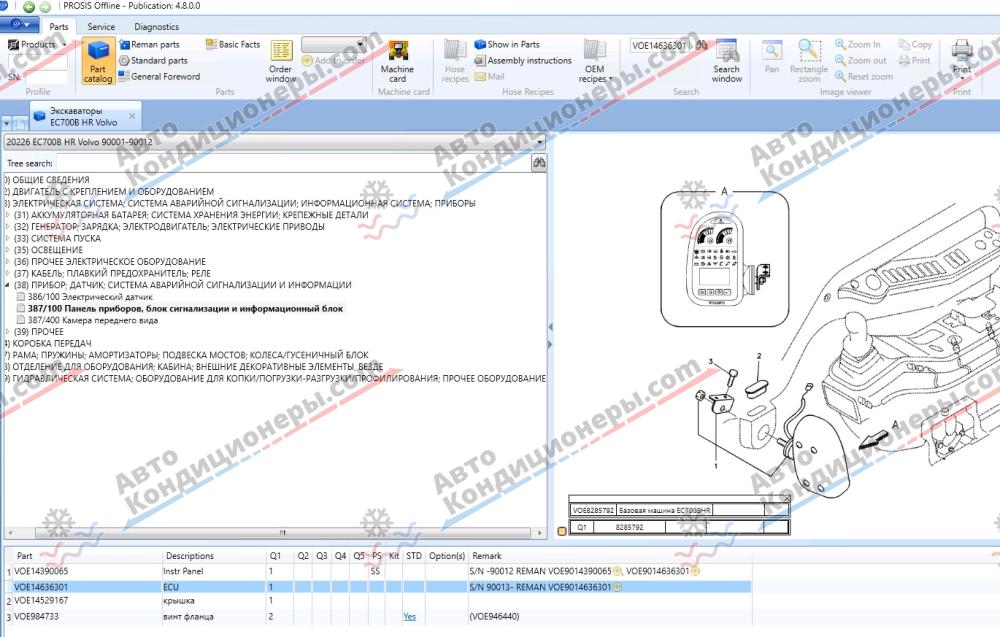This screenshot has height=637, width=1000.
Task: Click the Descriptions column header
Action: pos(189,556)
